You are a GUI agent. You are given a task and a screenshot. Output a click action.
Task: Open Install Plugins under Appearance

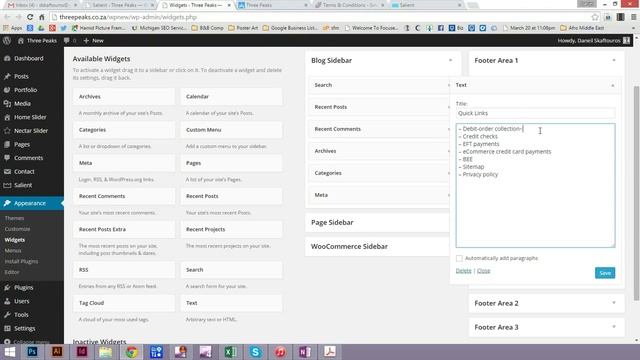(21, 261)
